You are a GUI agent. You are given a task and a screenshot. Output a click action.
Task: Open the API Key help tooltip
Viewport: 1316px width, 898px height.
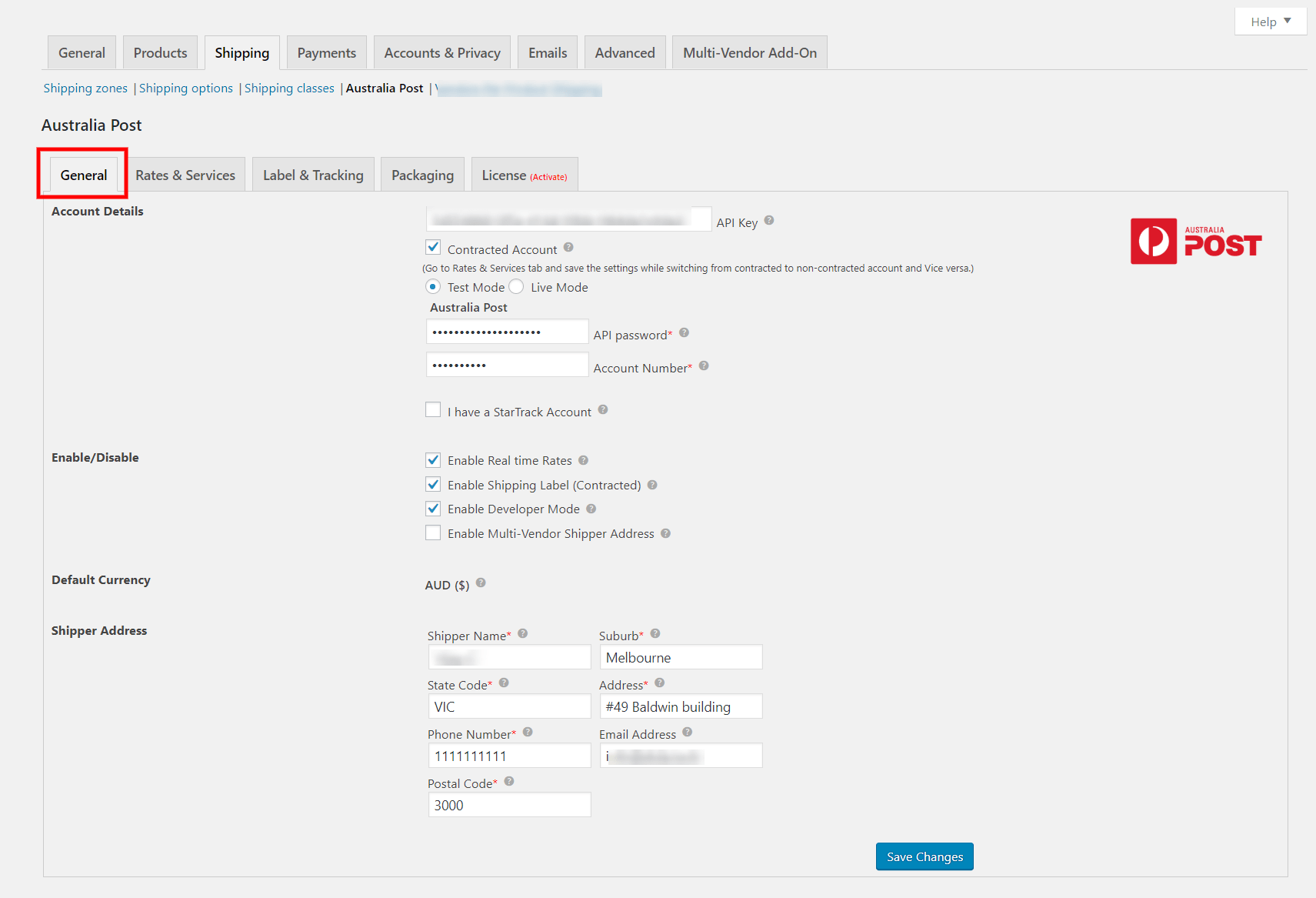click(x=768, y=221)
